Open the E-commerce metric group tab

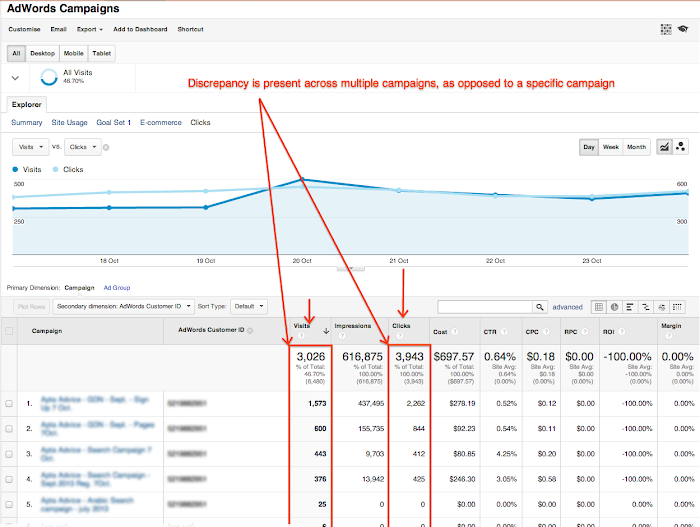tap(160, 122)
